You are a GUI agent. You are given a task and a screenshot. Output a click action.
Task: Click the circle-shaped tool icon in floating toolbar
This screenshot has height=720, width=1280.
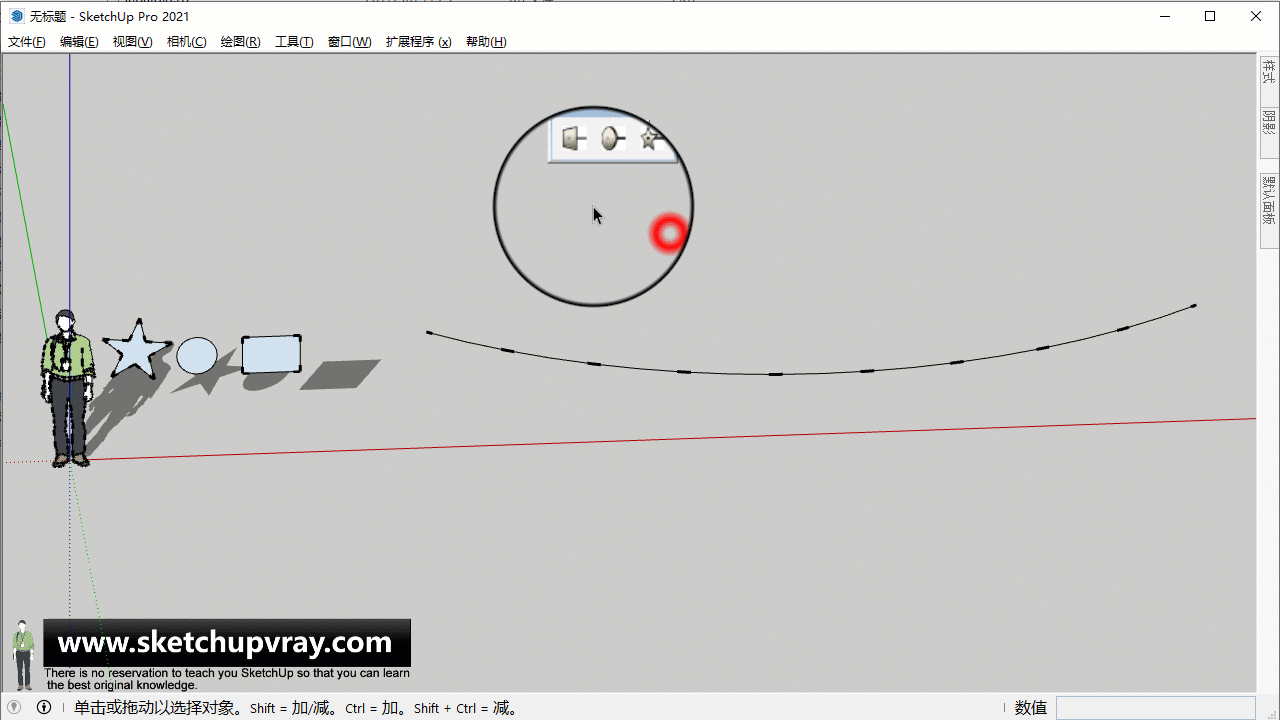611,139
